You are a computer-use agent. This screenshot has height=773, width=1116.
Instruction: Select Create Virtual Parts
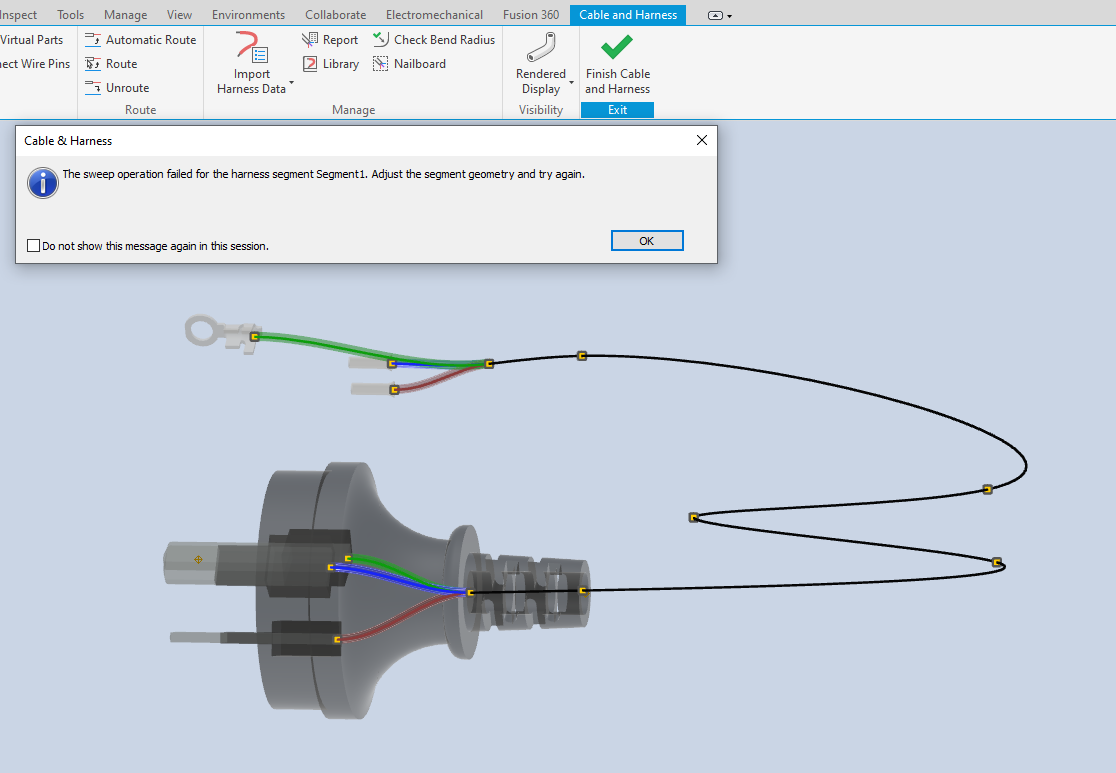pos(31,39)
